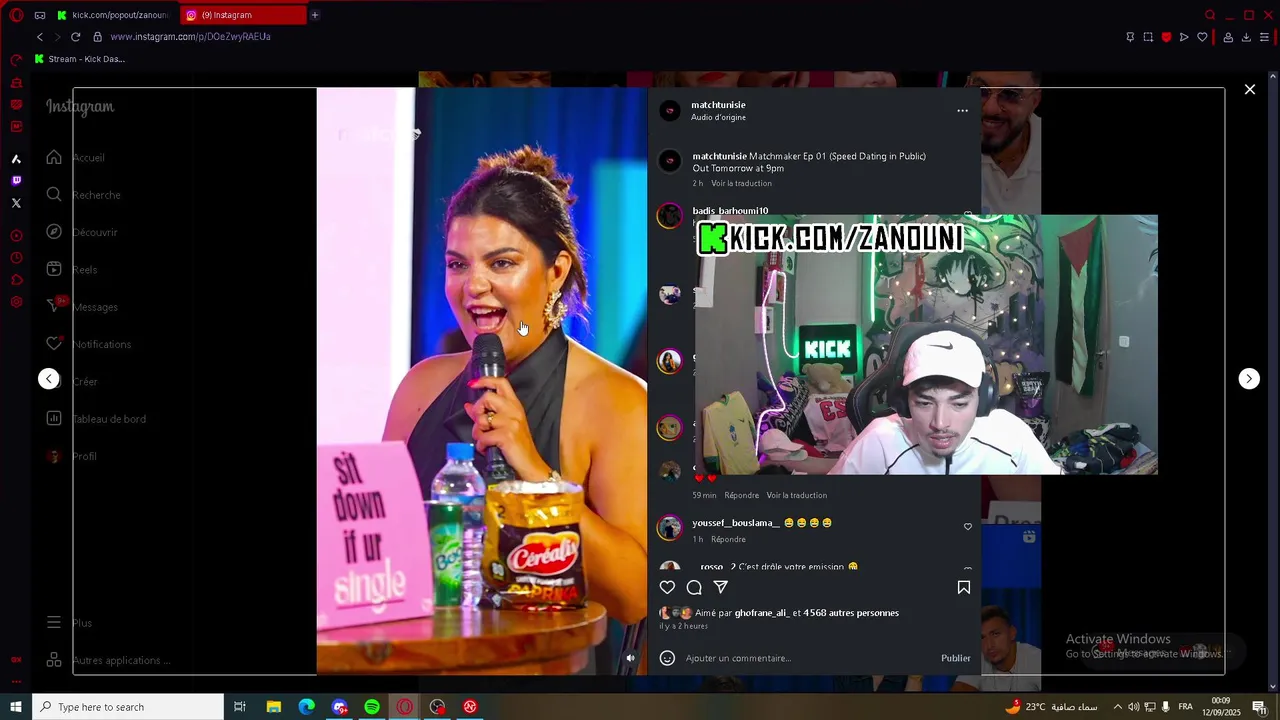Open X (Twitter) in Opera sidebar

(x=16, y=203)
